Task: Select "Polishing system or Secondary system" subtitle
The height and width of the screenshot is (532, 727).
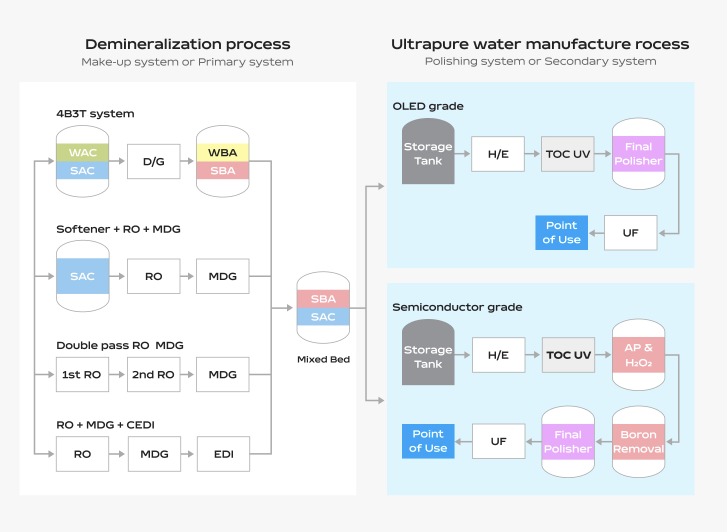Action: (541, 61)
